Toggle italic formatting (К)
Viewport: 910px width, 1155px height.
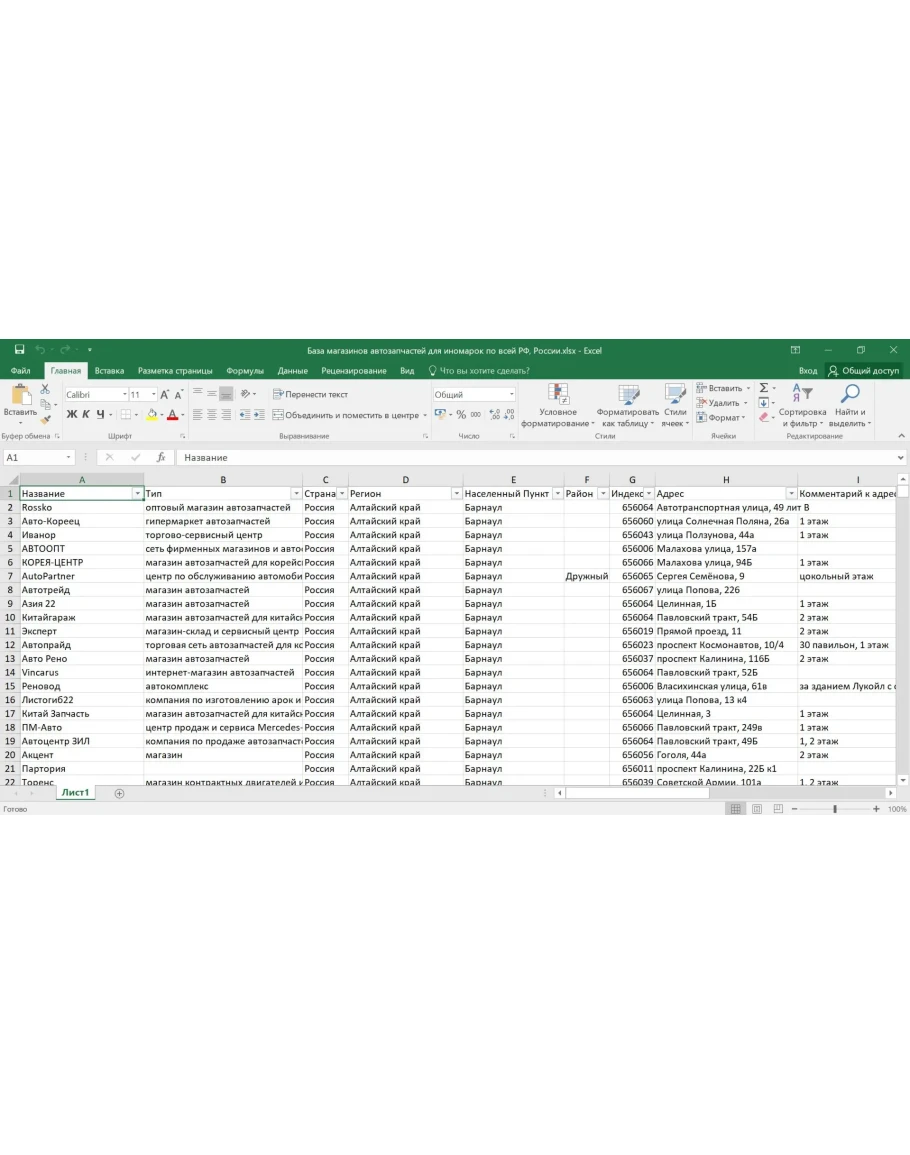click(85, 415)
